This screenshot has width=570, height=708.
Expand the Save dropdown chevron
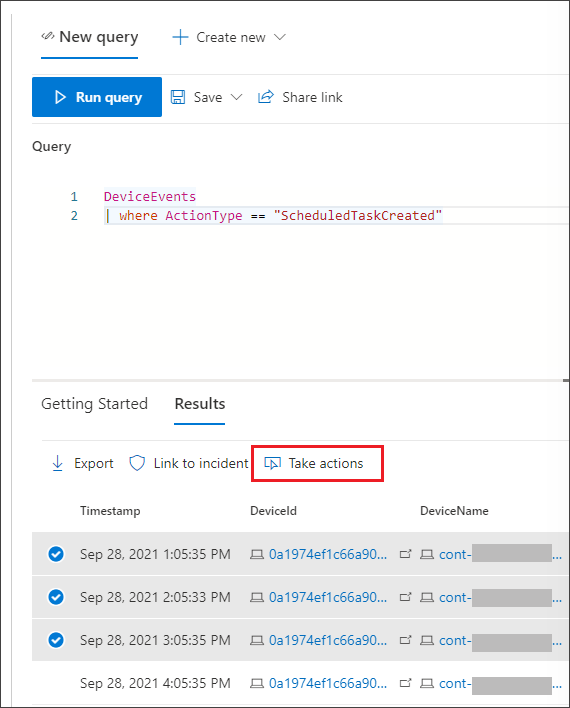236,97
